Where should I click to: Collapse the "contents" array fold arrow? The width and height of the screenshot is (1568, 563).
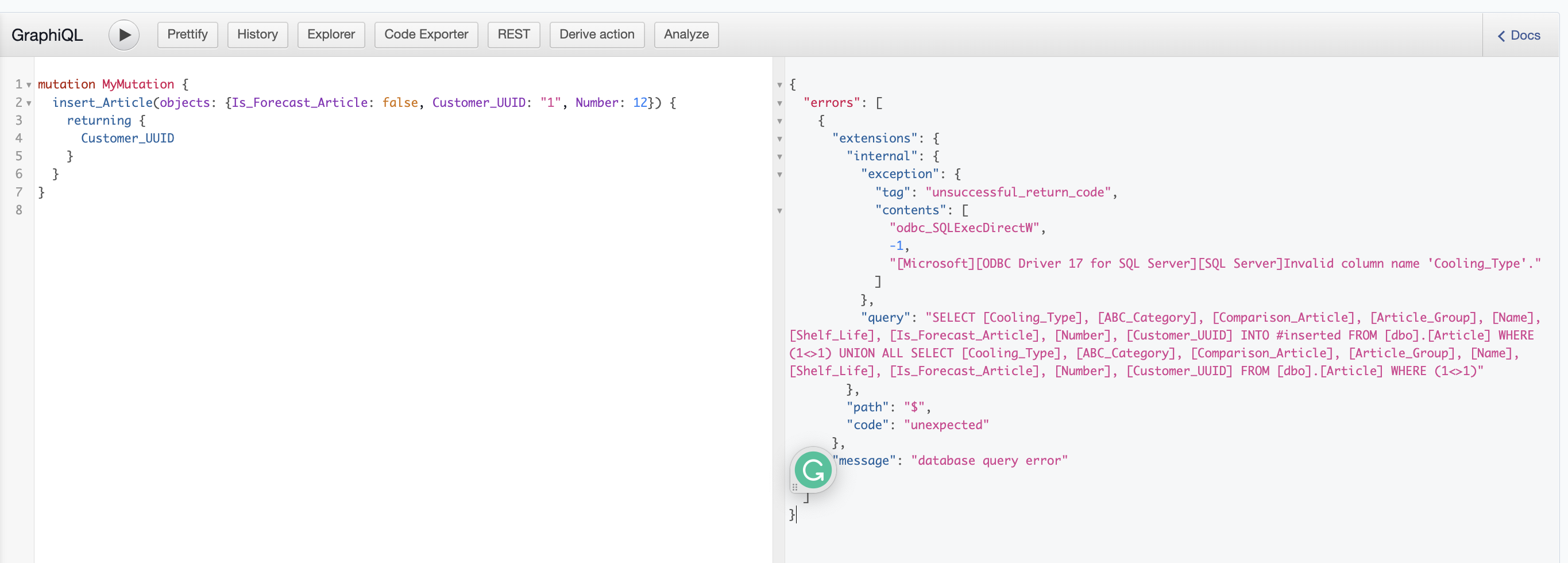pos(779,211)
